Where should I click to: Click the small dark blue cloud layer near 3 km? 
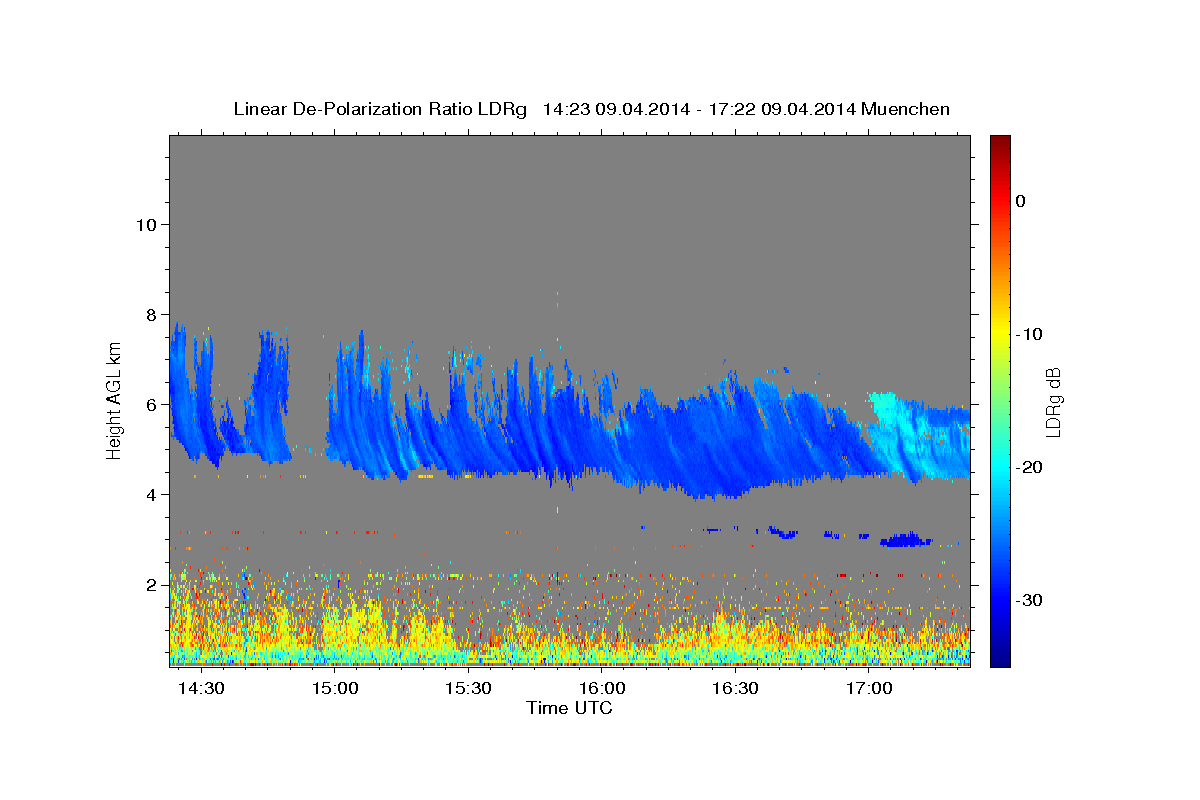point(906,540)
